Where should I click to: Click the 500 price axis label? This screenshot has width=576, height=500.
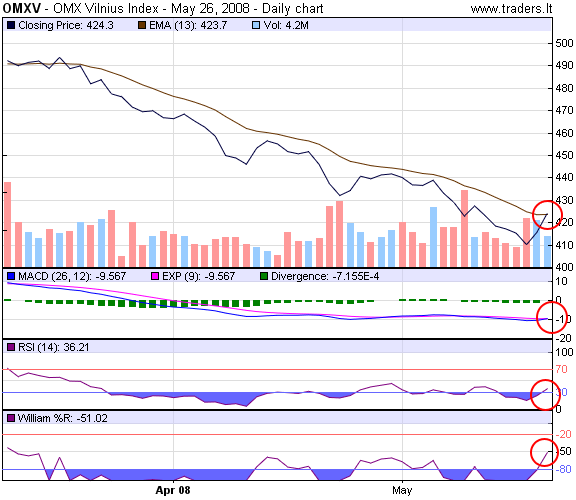(564, 43)
